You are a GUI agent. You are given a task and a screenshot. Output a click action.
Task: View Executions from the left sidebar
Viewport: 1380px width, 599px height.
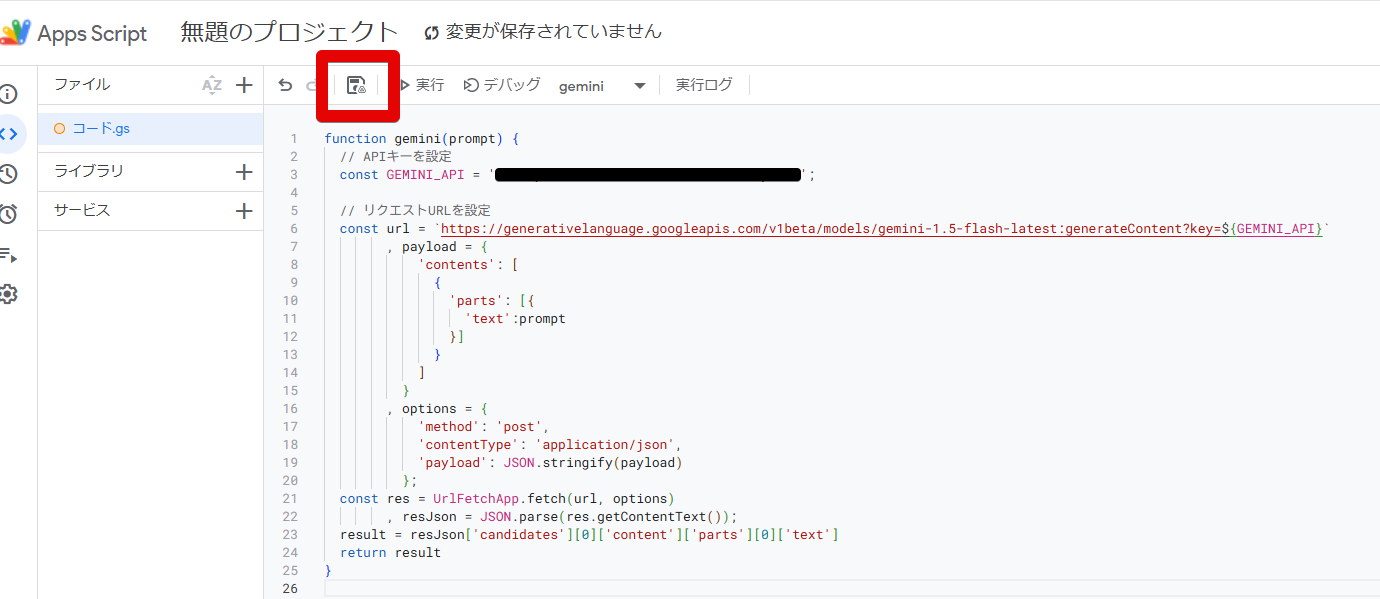click(x=10, y=255)
